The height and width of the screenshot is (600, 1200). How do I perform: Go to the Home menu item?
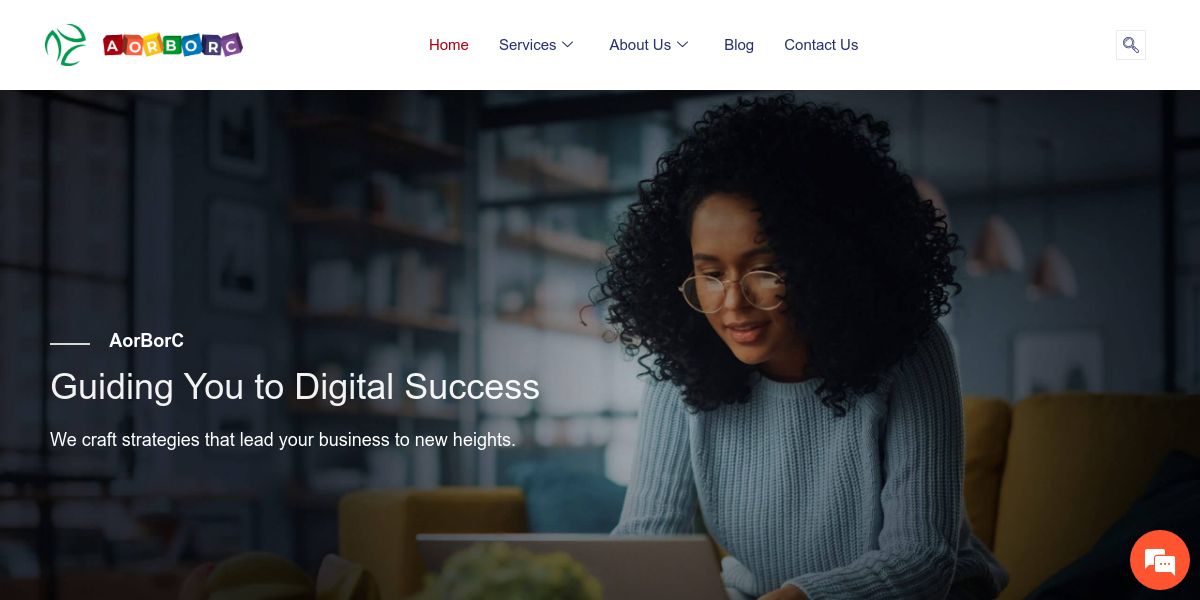click(449, 45)
